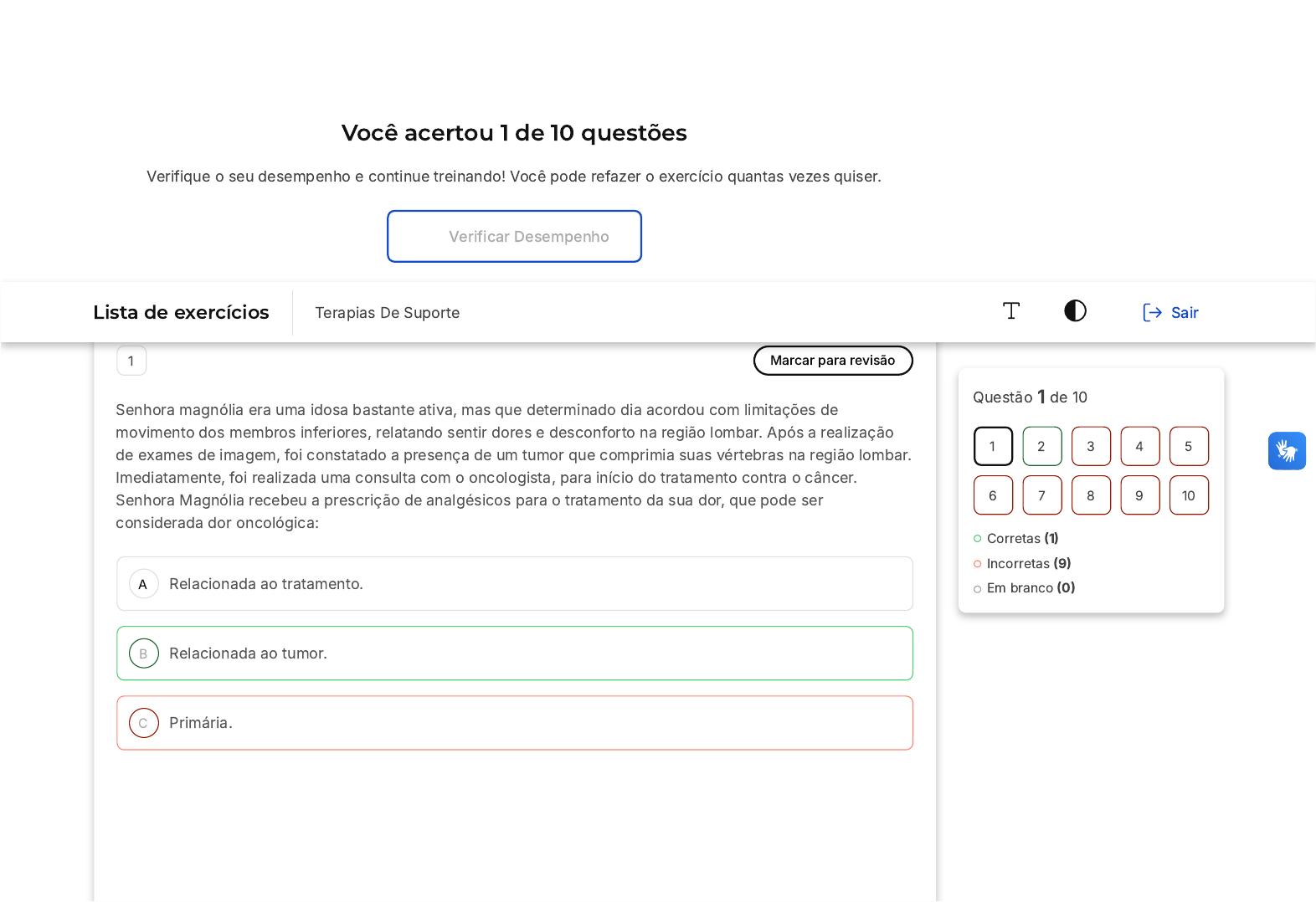Select answer option A radio circle
This screenshot has width=1316, height=902.
click(143, 584)
